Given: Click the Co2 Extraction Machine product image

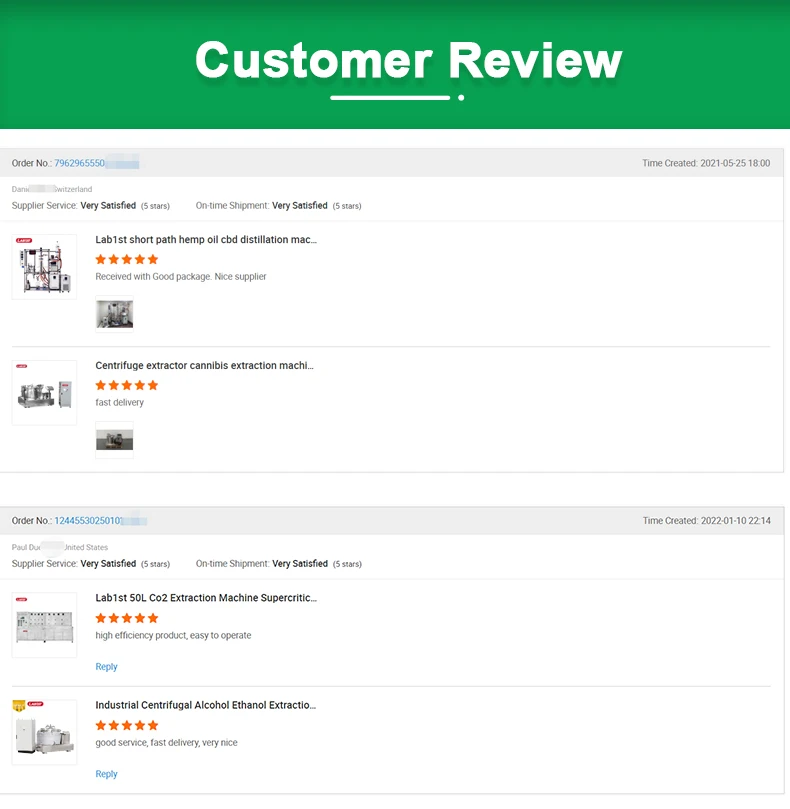Looking at the screenshot, I should pos(44,625).
